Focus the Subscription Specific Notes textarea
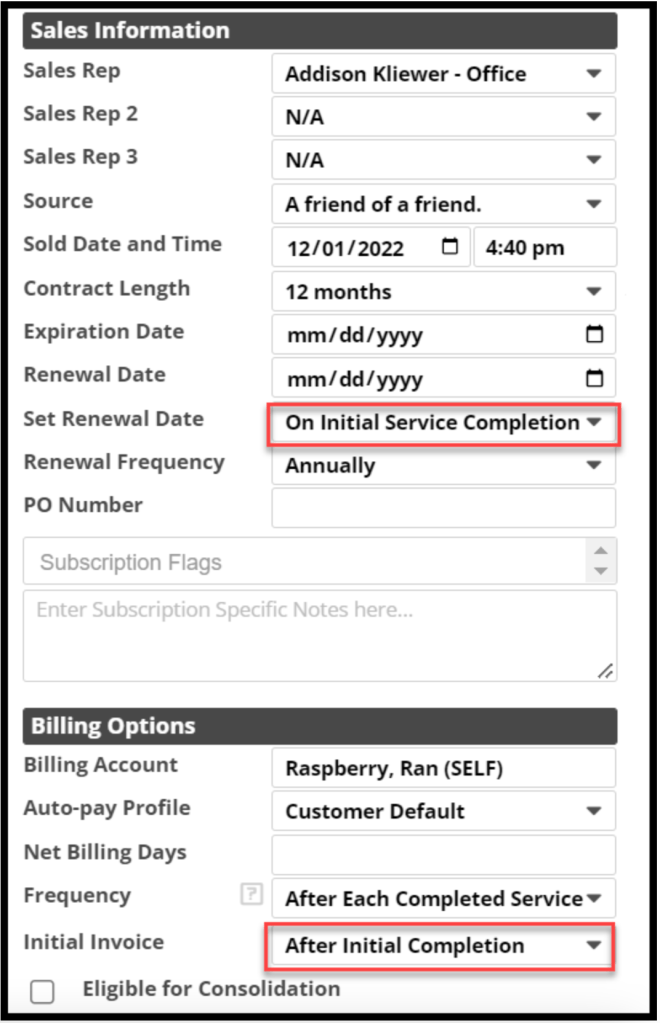660x1023 pixels. [320, 636]
